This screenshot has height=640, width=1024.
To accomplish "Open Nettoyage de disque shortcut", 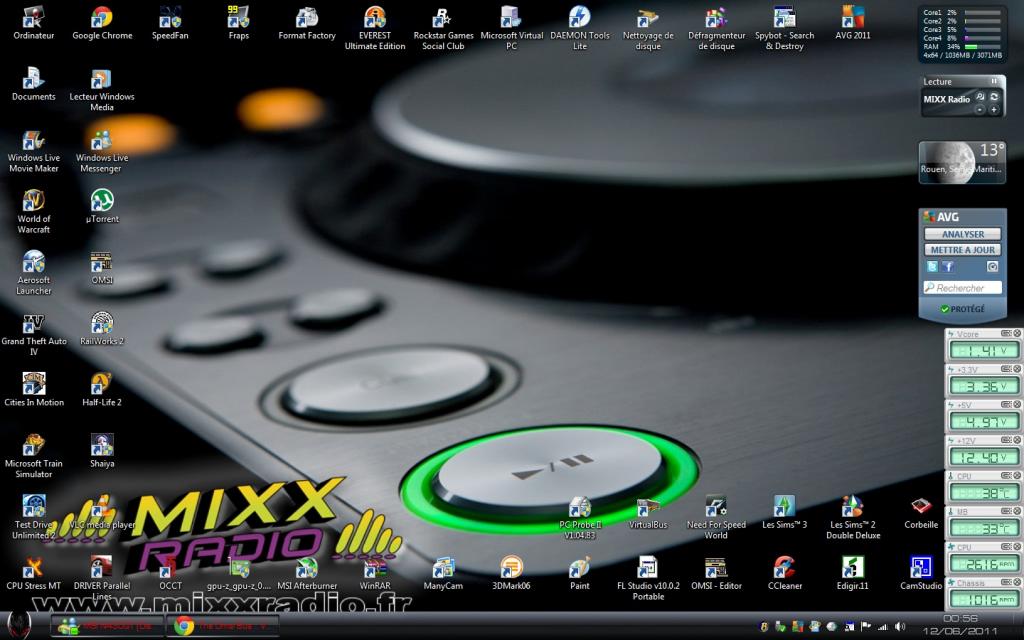I will pos(648,28).
